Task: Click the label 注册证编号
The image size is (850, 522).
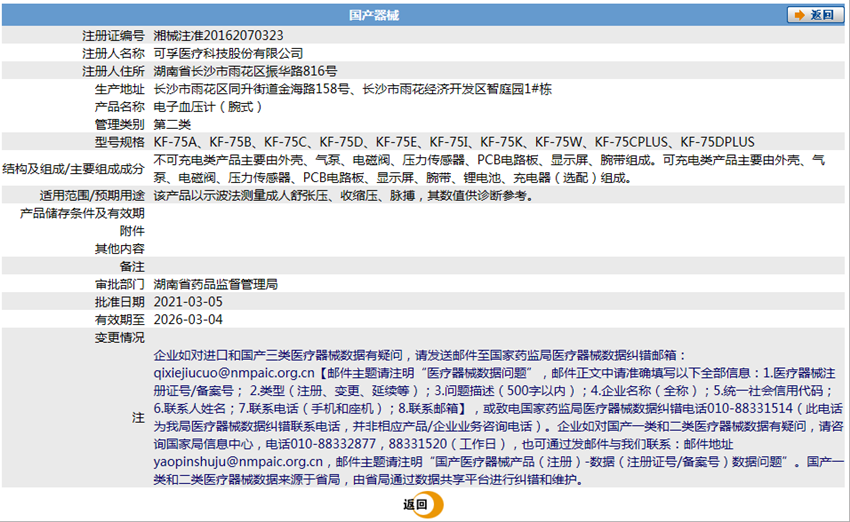Action: pyautogui.click(x=113, y=36)
